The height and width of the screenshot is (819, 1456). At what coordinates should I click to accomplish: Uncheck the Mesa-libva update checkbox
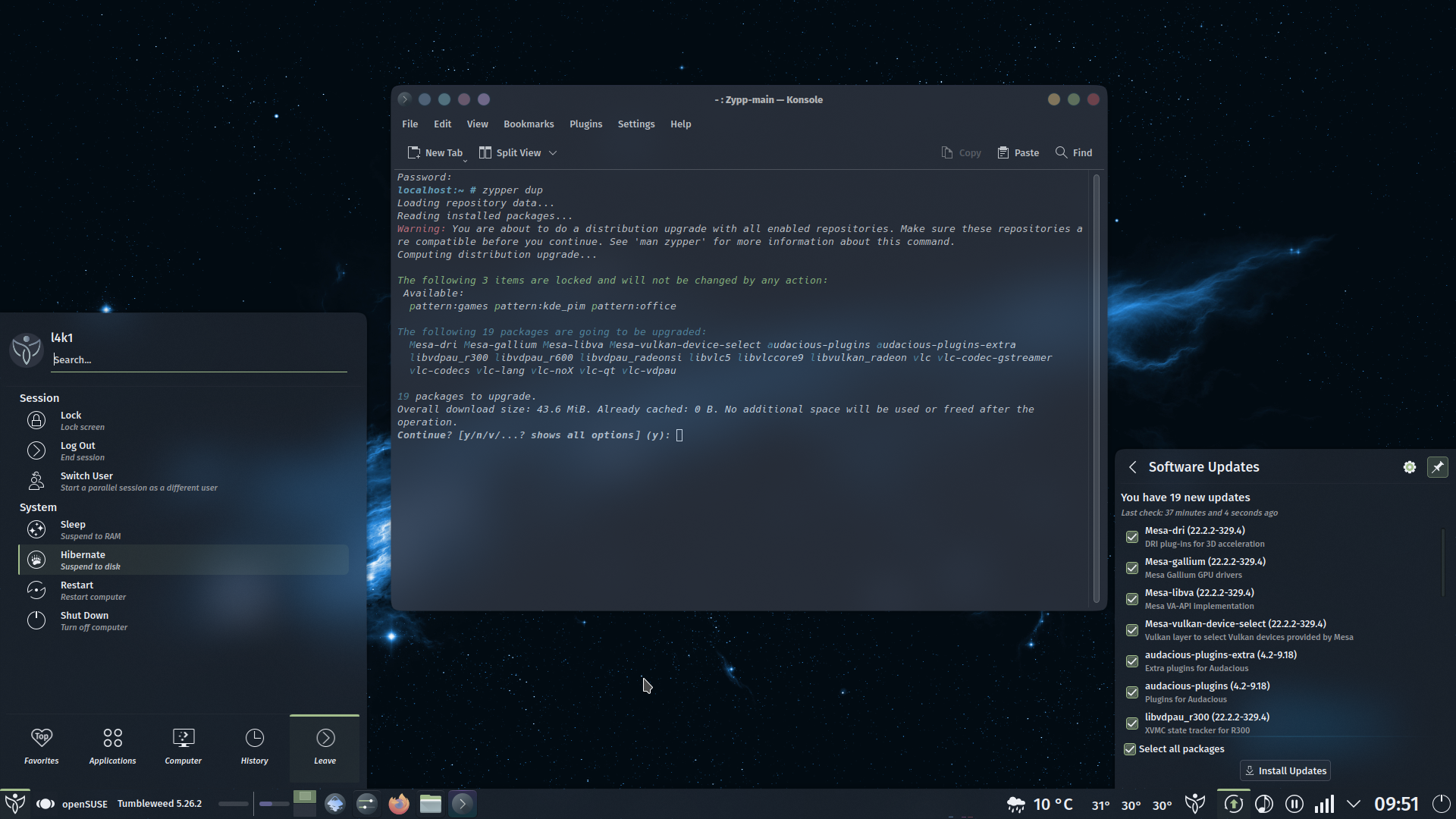[x=1132, y=599]
